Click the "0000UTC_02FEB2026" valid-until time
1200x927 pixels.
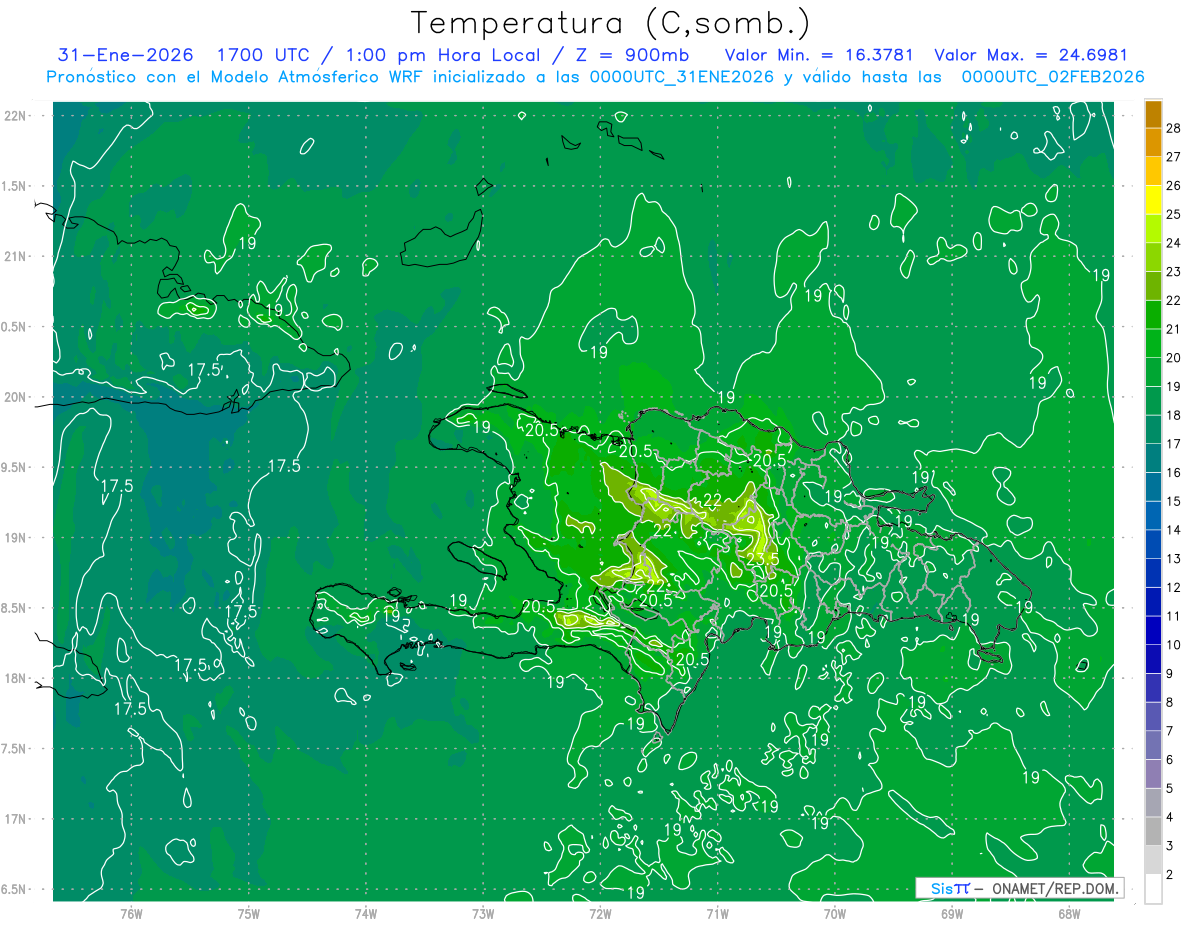1053,76
